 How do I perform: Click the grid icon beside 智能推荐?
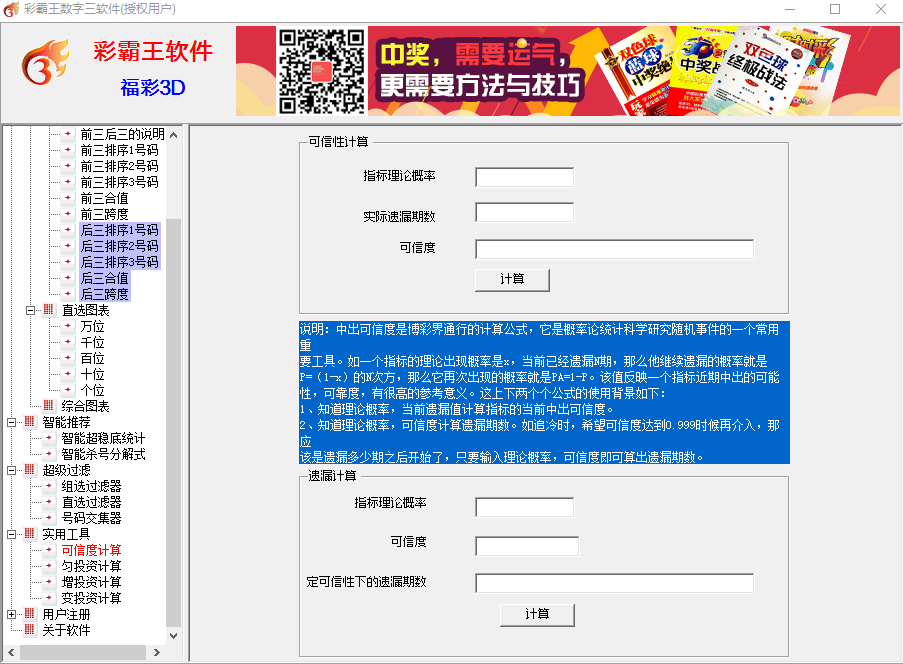coord(29,422)
